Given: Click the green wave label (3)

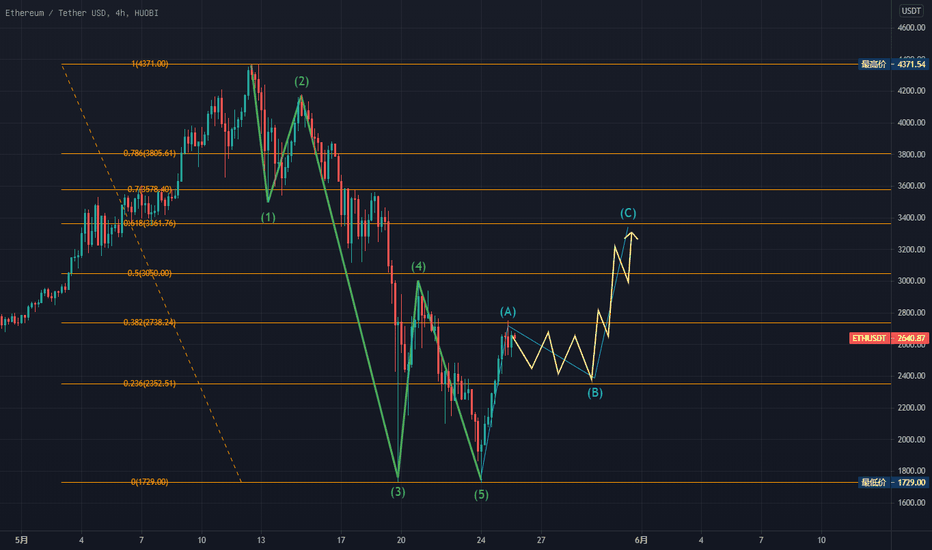Looking at the screenshot, I should 398,492.
